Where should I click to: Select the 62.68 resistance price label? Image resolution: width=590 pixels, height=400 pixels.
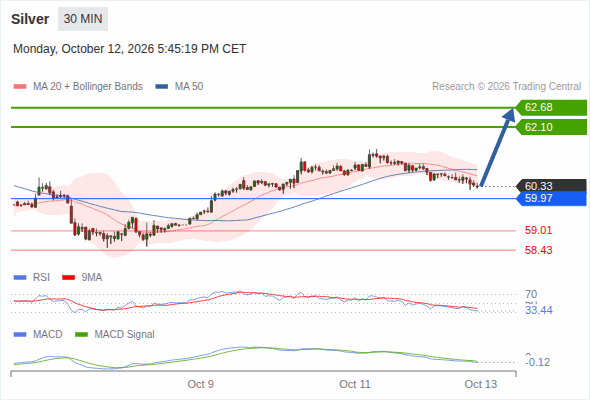[x=551, y=108]
